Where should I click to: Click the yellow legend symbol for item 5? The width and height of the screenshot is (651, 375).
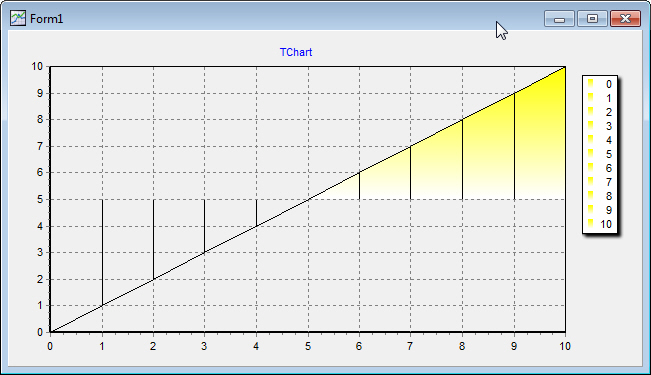[x=590, y=154]
